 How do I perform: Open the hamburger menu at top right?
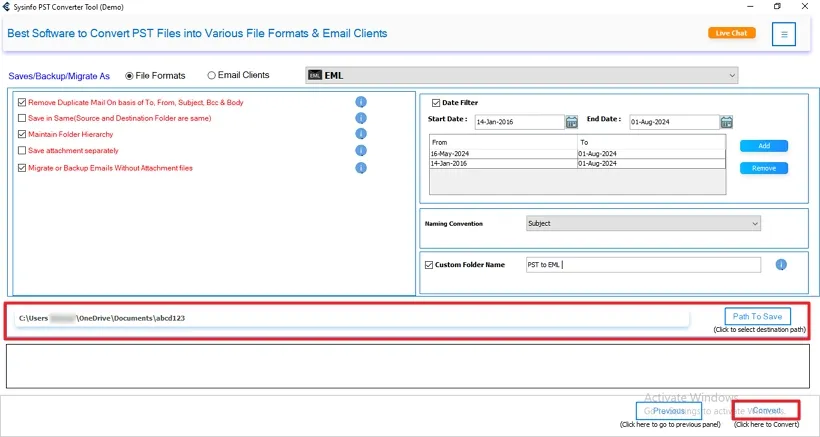pos(784,34)
